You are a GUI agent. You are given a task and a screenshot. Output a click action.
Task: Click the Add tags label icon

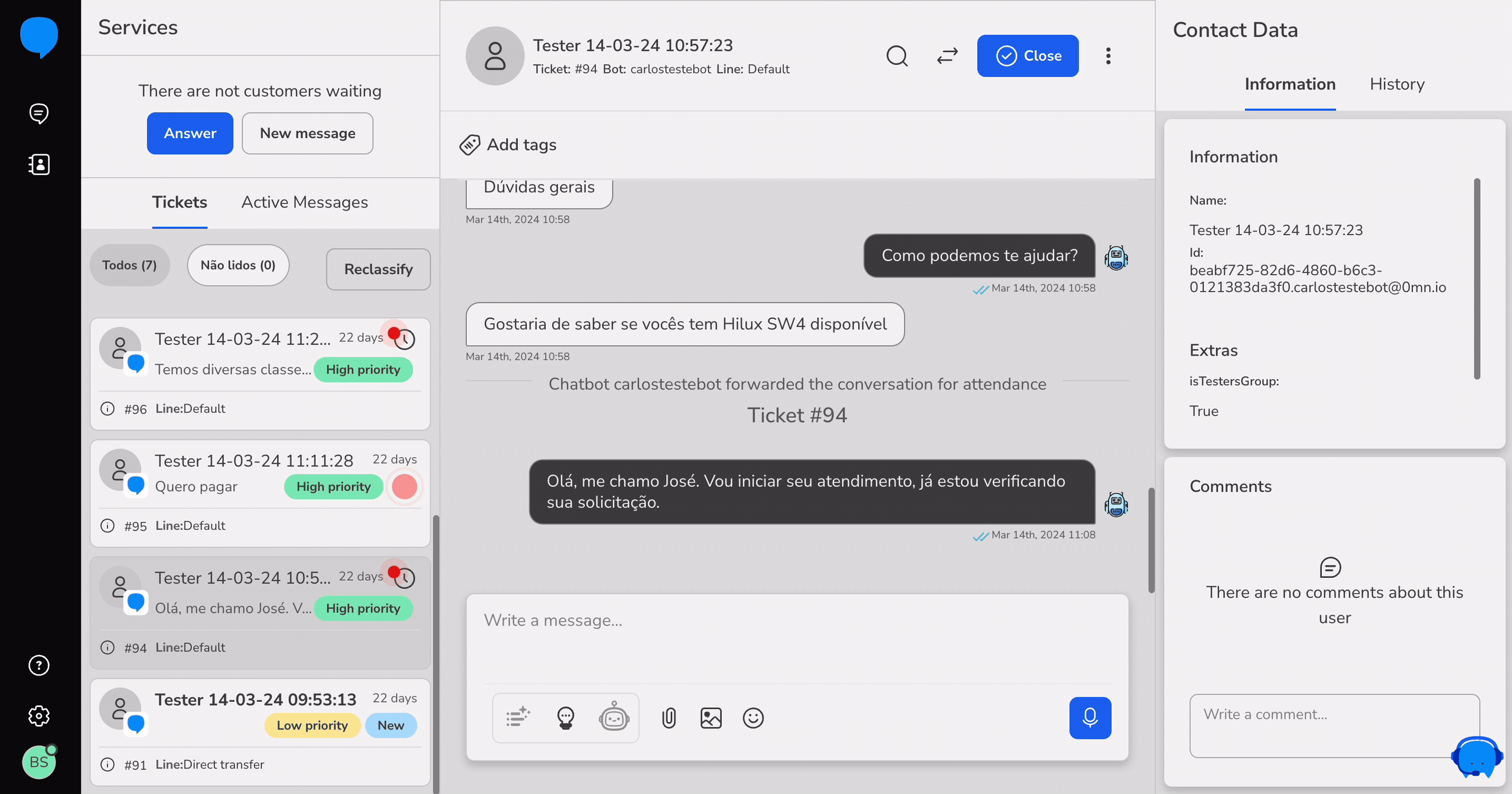470,145
